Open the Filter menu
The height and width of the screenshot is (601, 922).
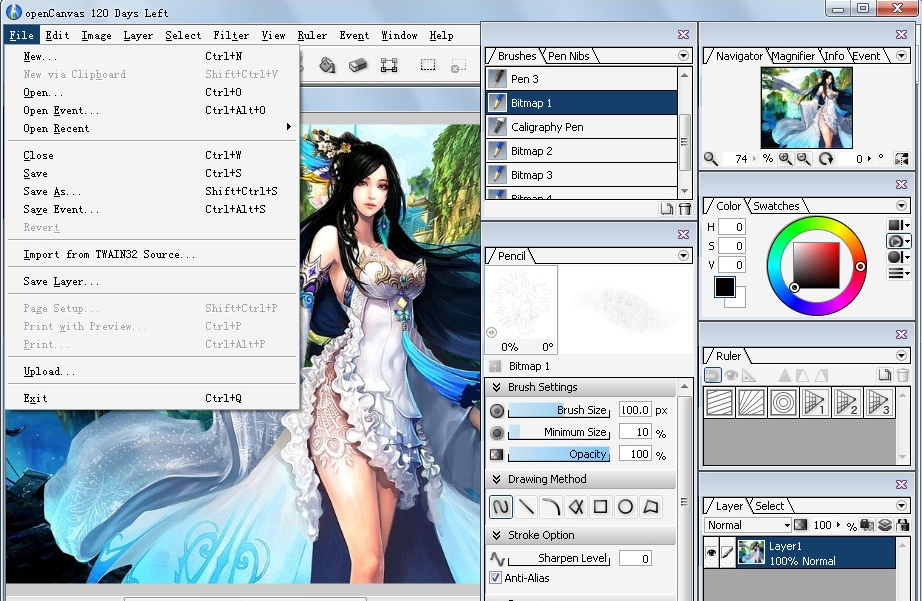click(231, 35)
